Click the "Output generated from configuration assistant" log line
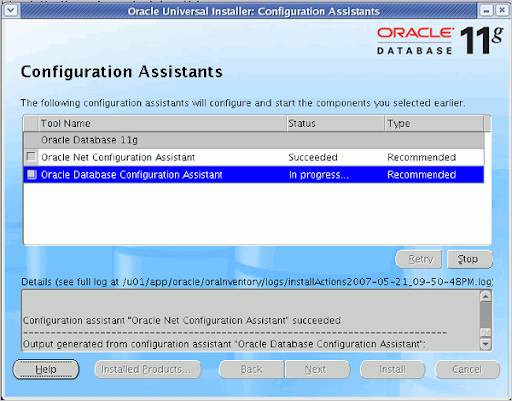512x401 pixels. 224,344
